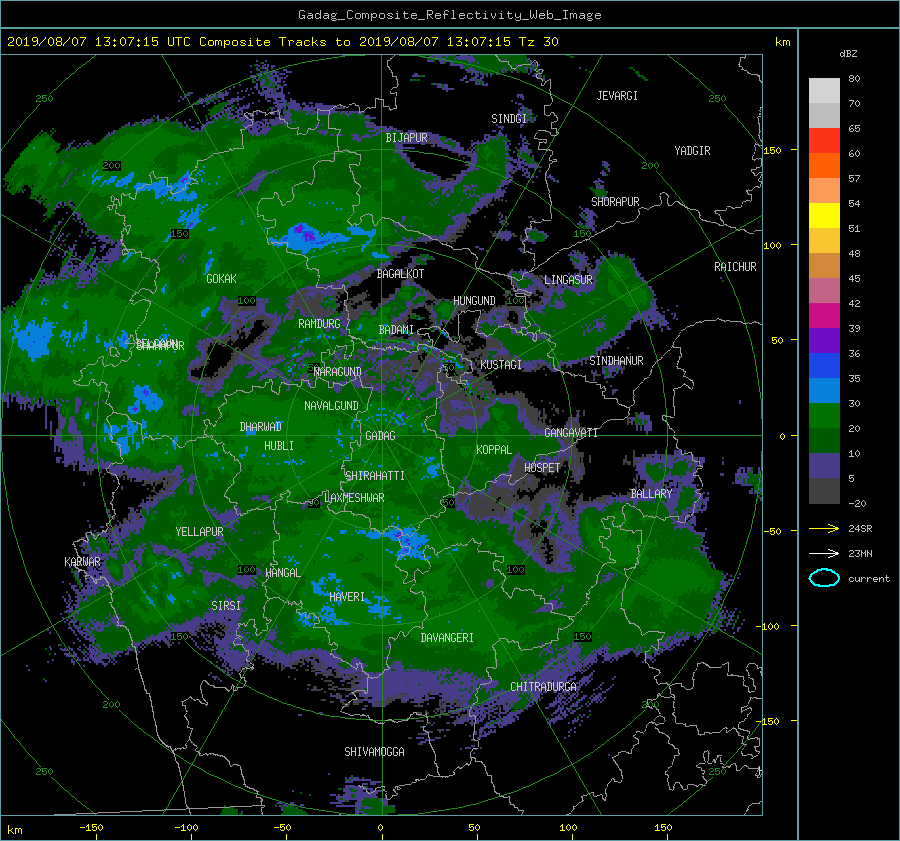Click the BAGALKOT city label
Viewport: 900px width, 841px height.
pyautogui.click(x=400, y=274)
